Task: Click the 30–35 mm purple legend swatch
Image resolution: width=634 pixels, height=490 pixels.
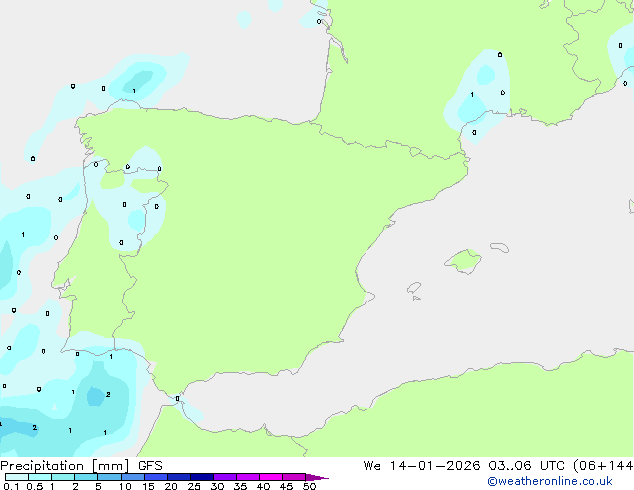Action: (225, 477)
